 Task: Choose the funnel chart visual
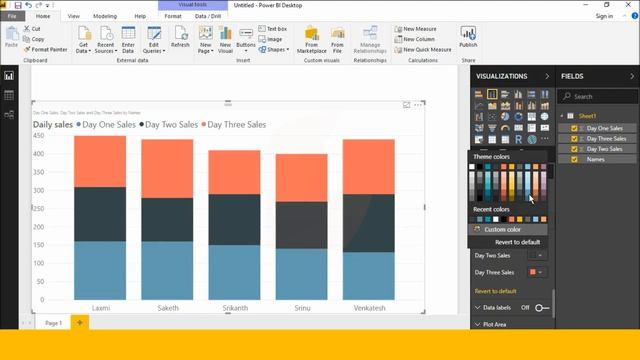click(x=492, y=128)
